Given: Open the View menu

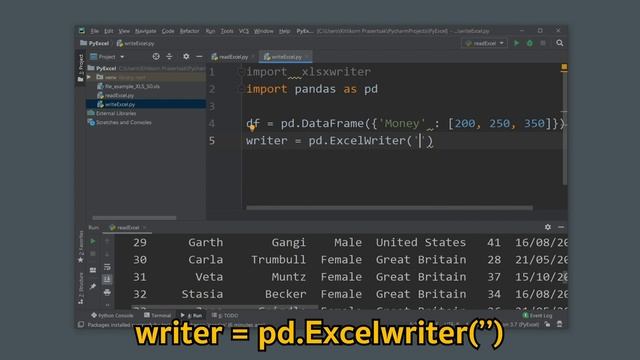Looking at the screenshot, I should 124,31.
